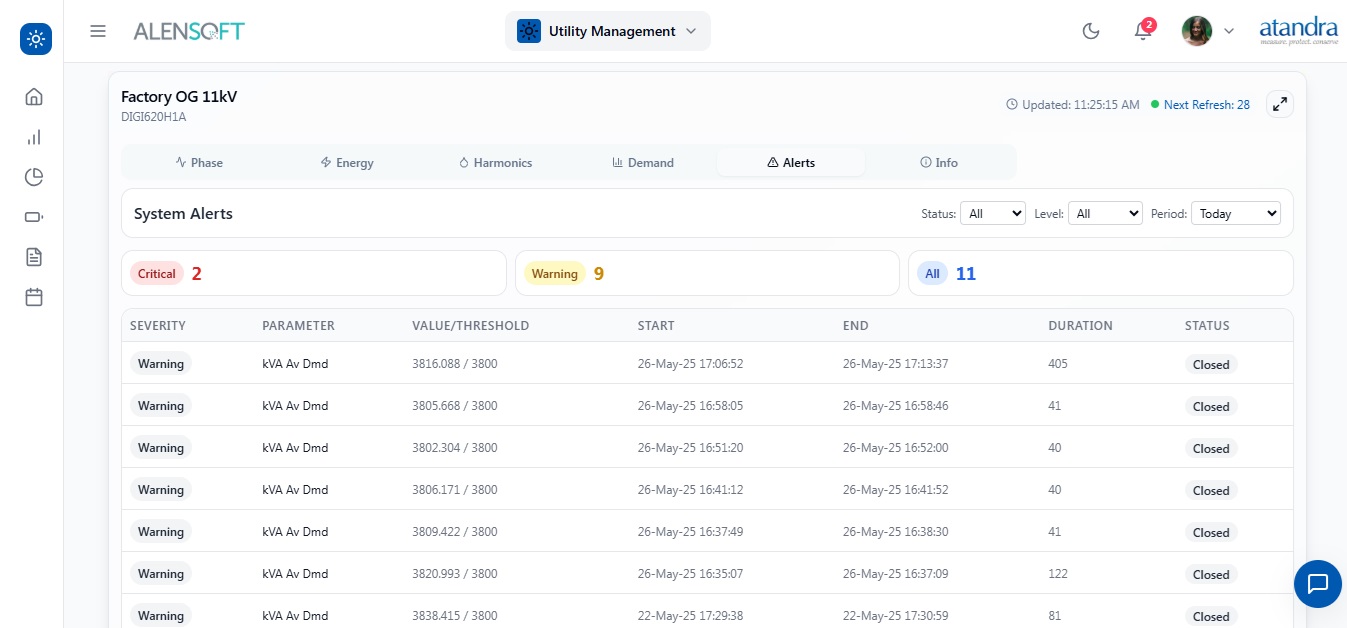The image size is (1347, 628).
Task: Open the Level filter dropdown
Action: pos(1105,213)
